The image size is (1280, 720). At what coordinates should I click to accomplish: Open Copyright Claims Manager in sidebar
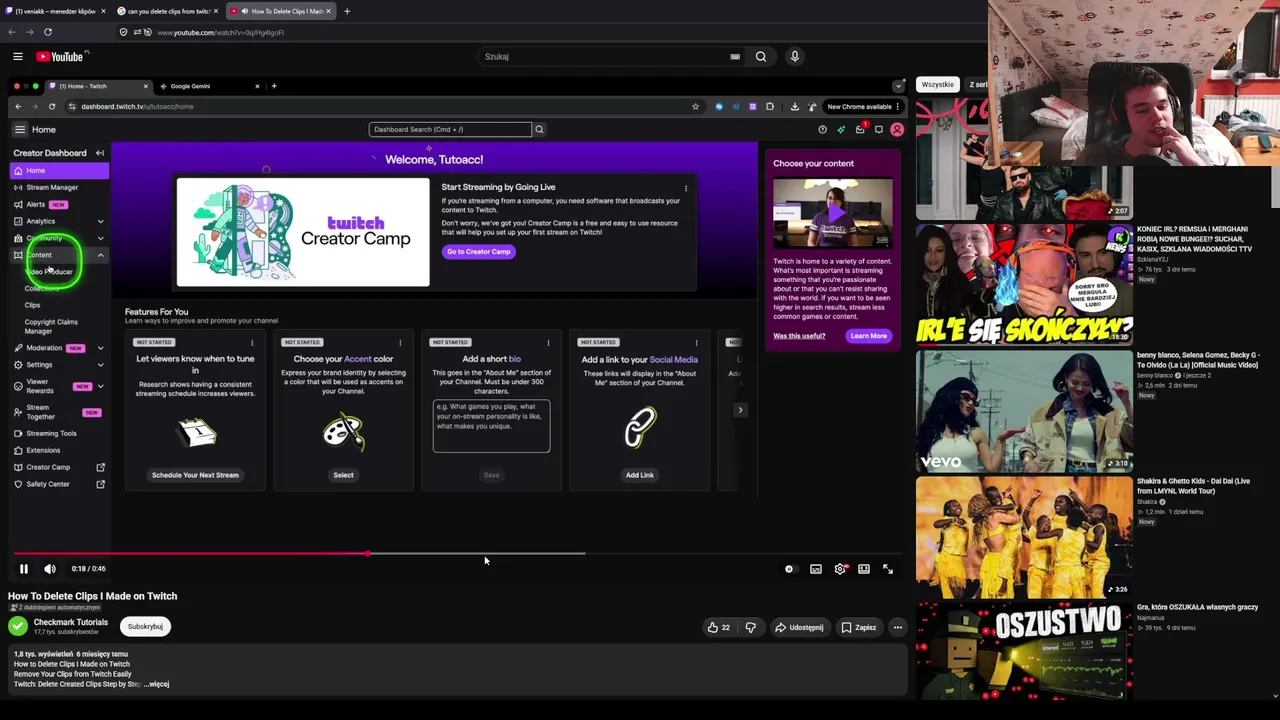(51, 326)
